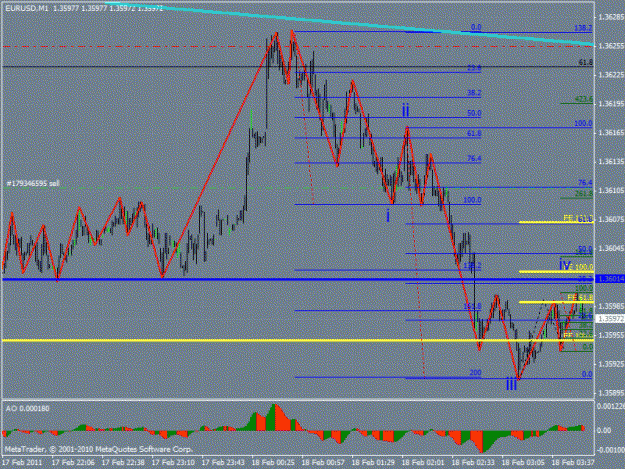This screenshot has width=625, height=469.
Task: Click the '17 Feb 22:38' time label
Action: point(123,463)
